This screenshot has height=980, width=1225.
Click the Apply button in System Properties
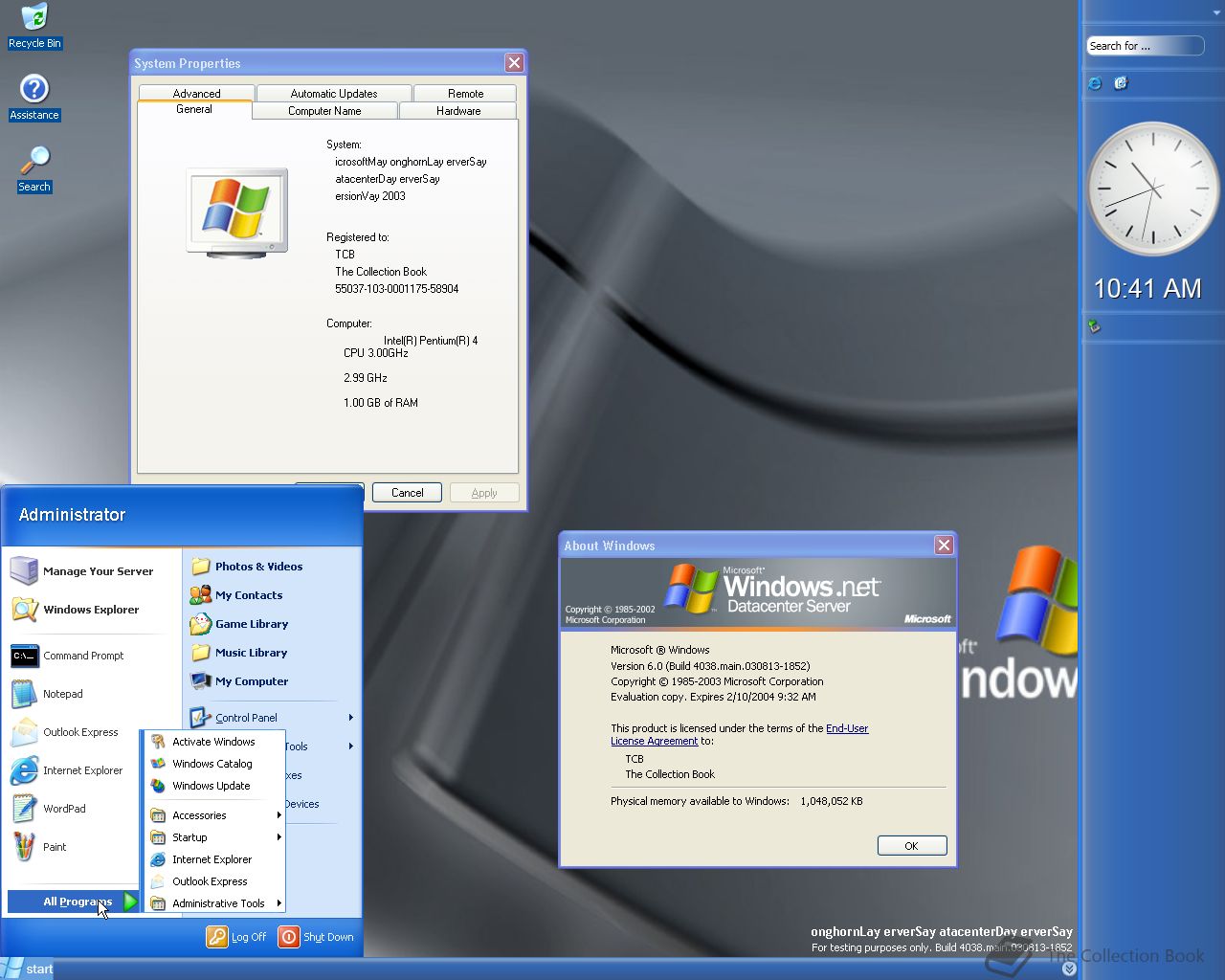pos(484,493)
